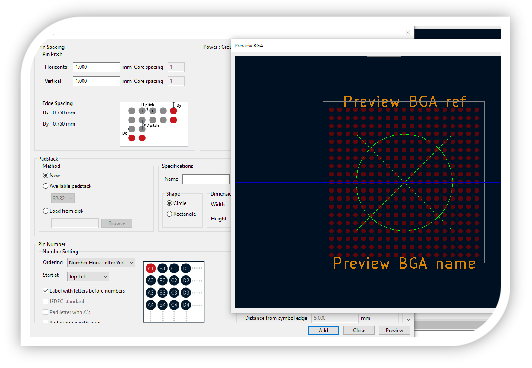This screenshot has height=368, width=532.
Task: Click the Preview BGA name text
Action: (x=404, y=264)
